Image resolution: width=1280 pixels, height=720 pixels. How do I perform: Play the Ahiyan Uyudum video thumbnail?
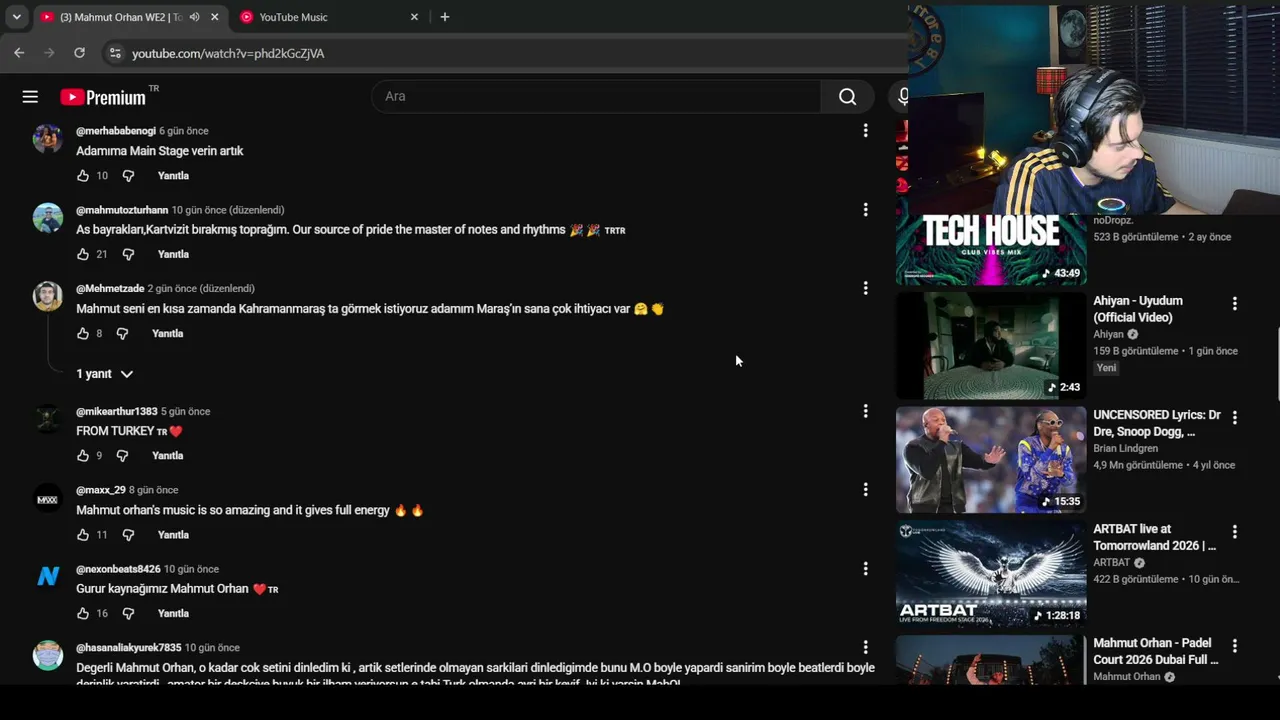(991, 346)
